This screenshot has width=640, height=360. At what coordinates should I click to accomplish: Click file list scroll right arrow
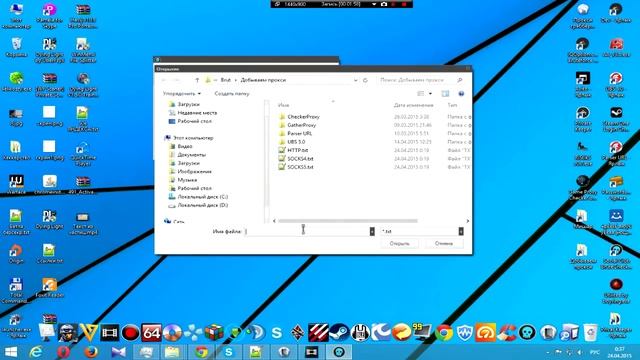[468, 221]
